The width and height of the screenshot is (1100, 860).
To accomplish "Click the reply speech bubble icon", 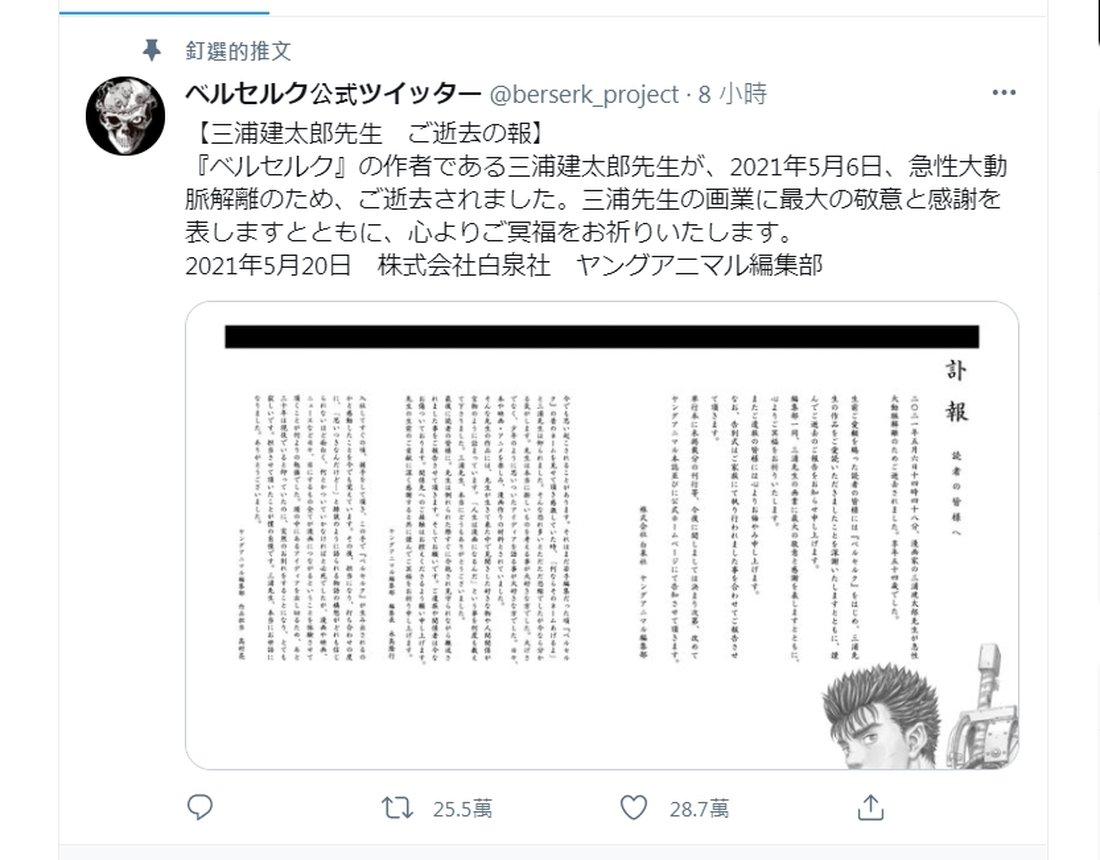I will pos(200,807).
